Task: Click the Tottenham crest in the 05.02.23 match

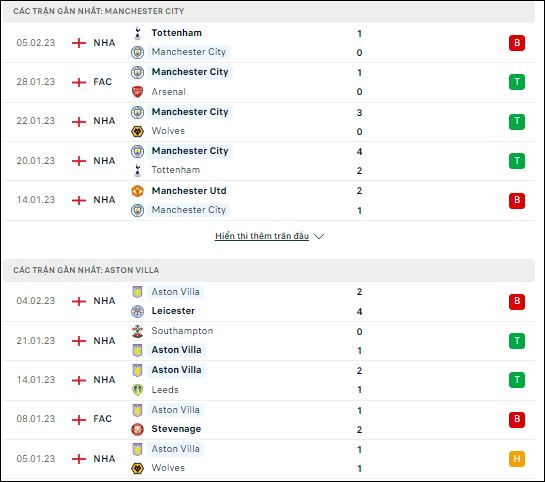Action: [x=138, y=33]
